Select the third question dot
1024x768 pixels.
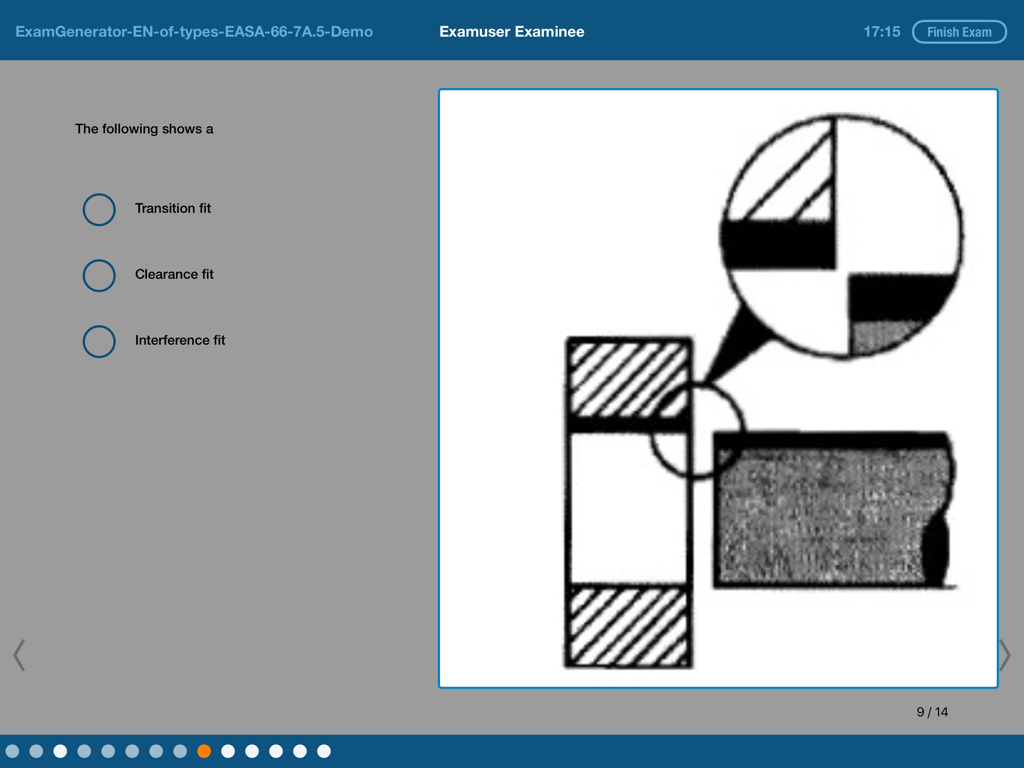point(61,749)
